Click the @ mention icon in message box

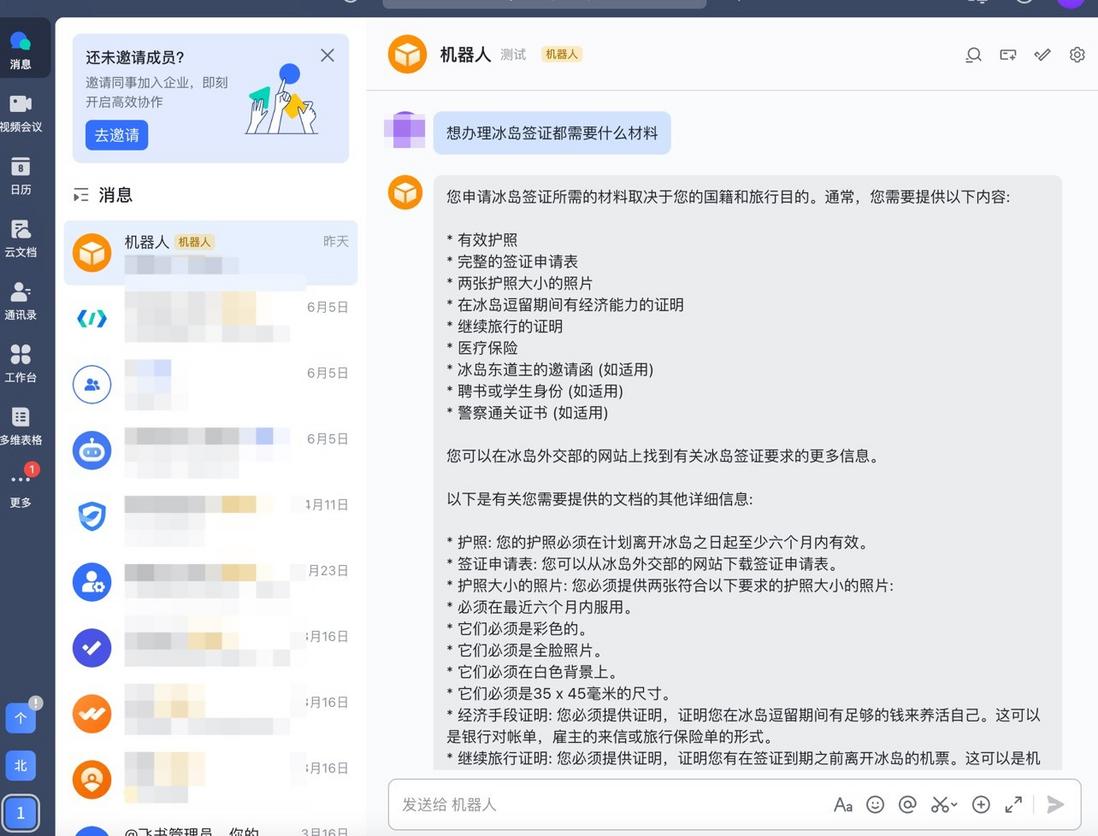pos(908,804)
